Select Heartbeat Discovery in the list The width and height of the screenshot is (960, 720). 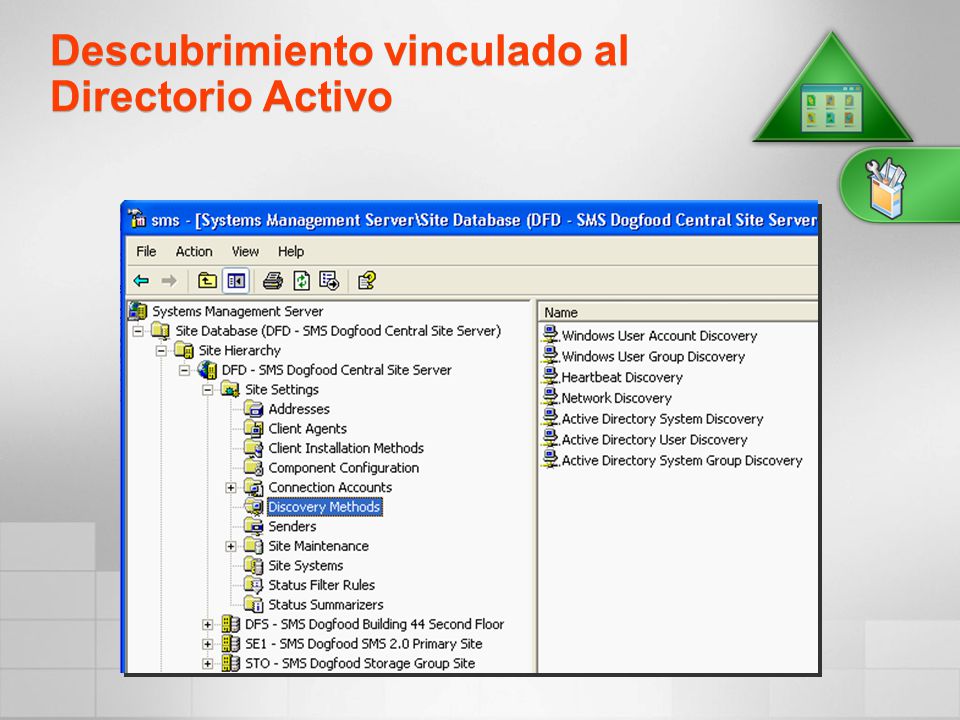[x=622, y=378]
